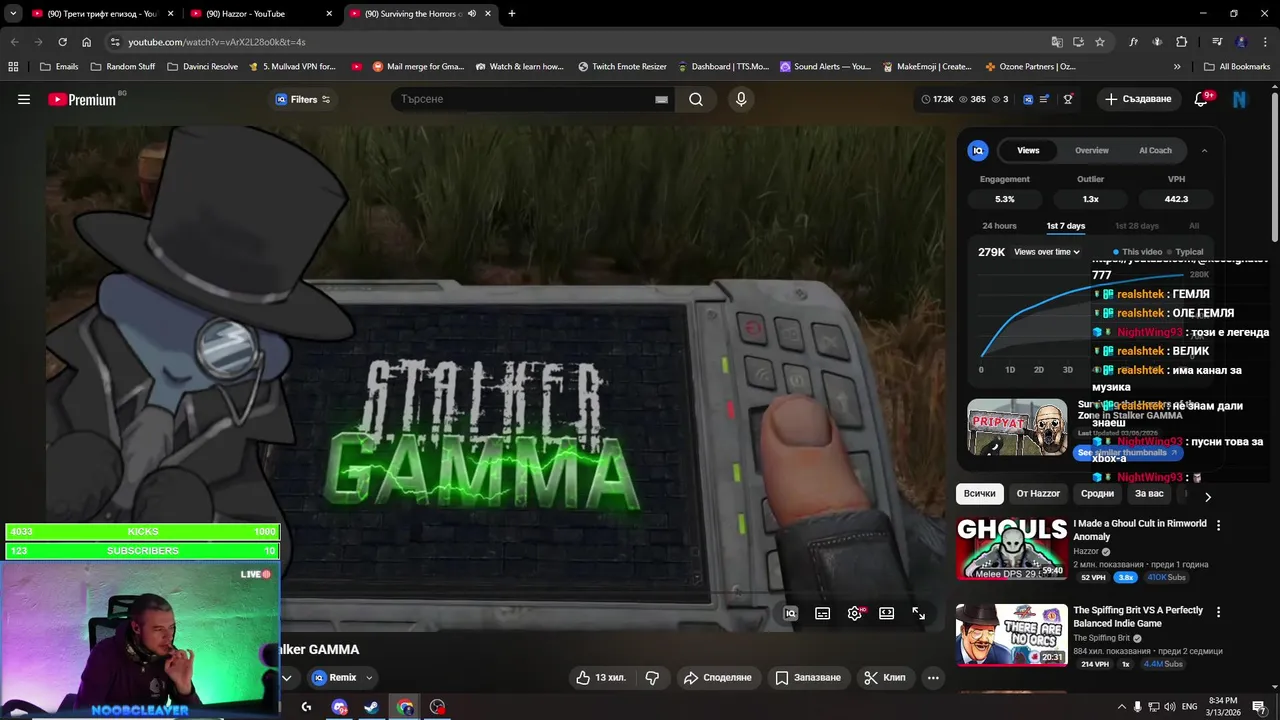
Task: Bookmark this page with the star
Action: coord(1100,42)
